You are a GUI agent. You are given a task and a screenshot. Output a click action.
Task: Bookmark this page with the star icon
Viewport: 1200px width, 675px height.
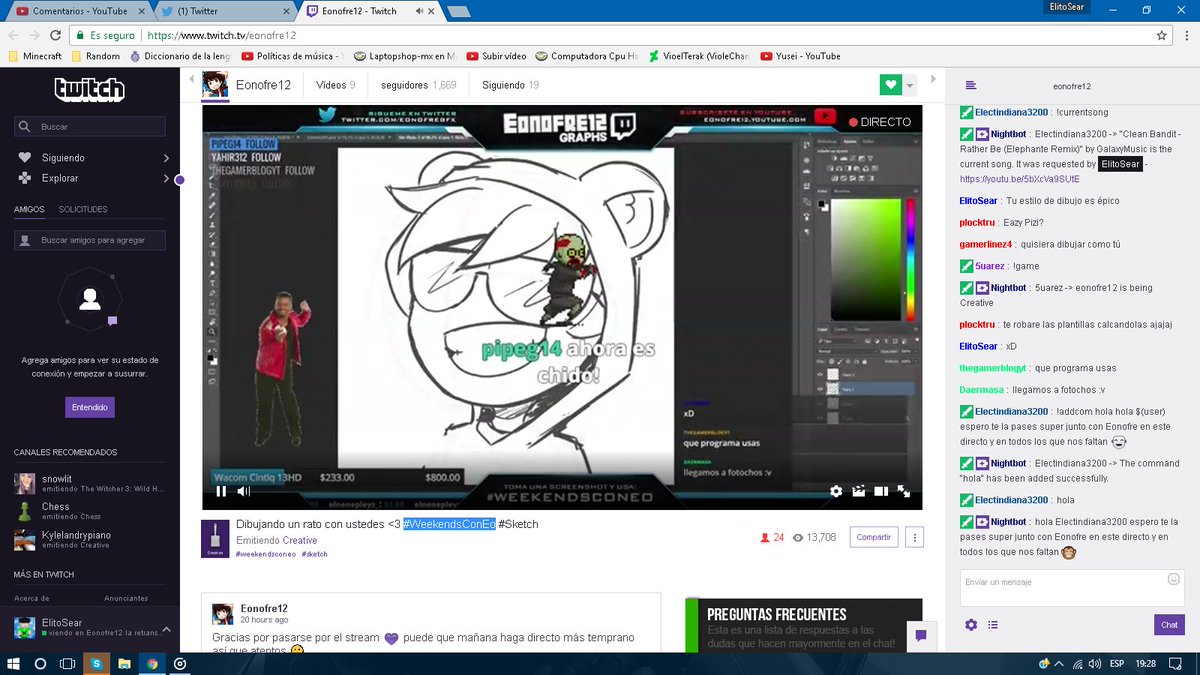[x=1161, y=34]
